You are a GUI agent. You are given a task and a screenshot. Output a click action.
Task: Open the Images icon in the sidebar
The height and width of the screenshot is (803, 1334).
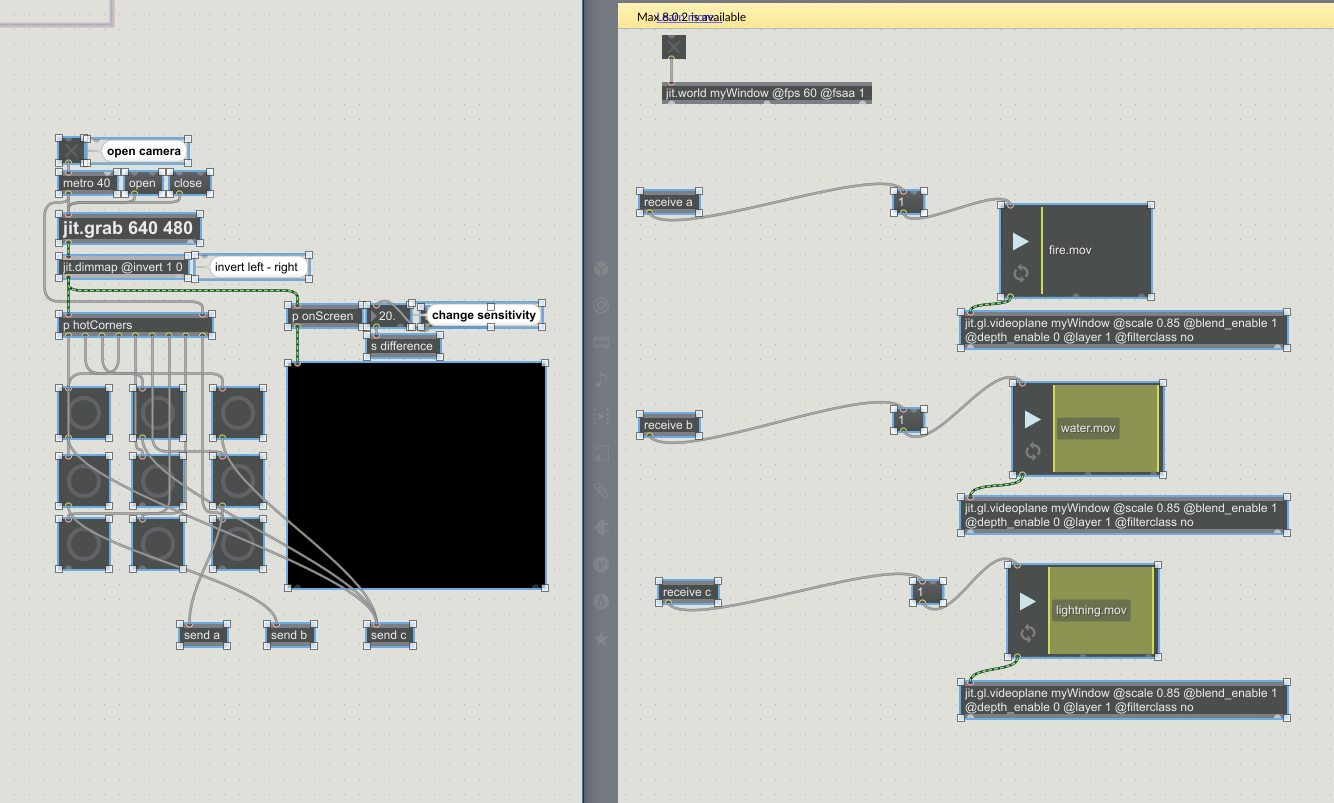click(601, 453)
